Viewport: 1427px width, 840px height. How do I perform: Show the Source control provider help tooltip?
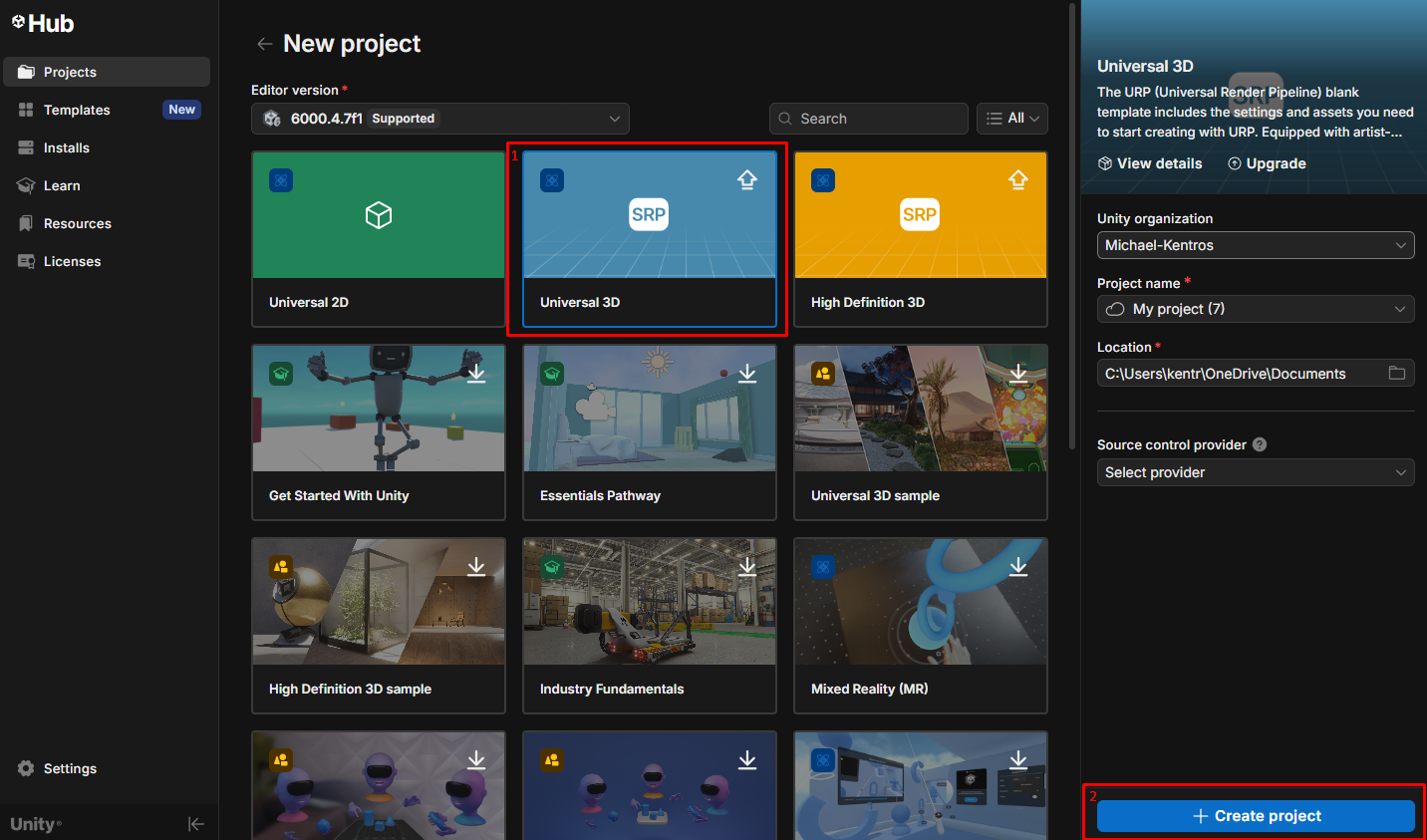pos(1260,444)
